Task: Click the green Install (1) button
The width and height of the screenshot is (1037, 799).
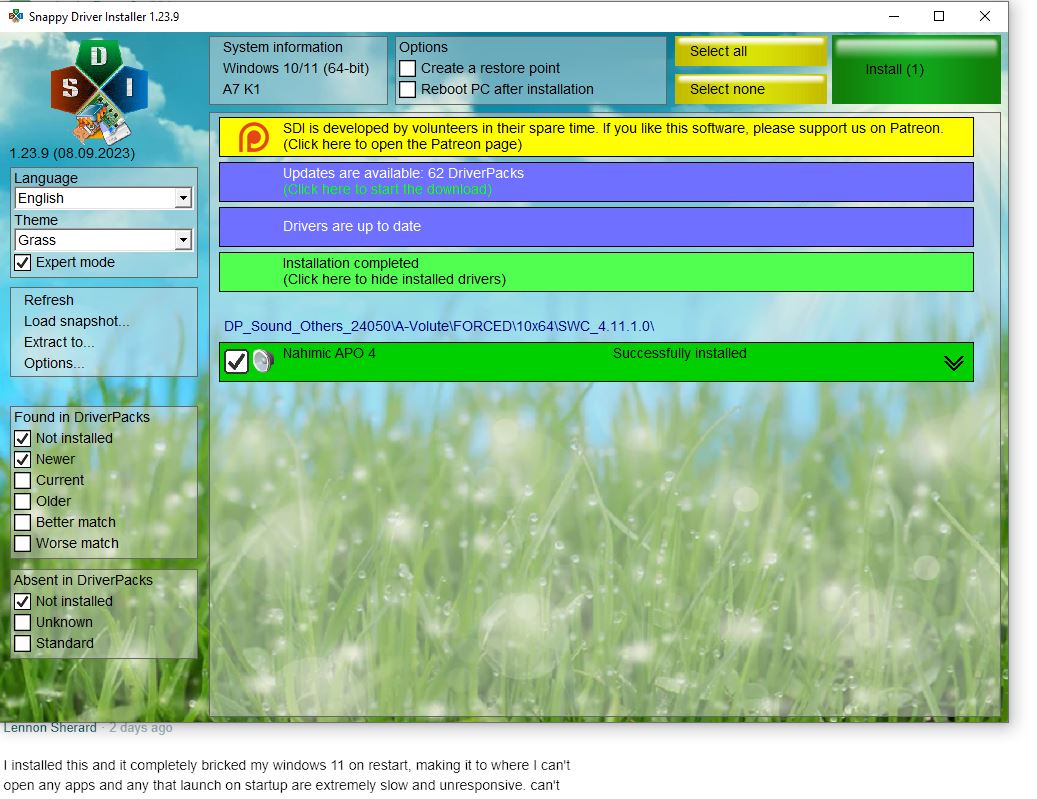Action: pyautogui.click(x=916, y=70)
